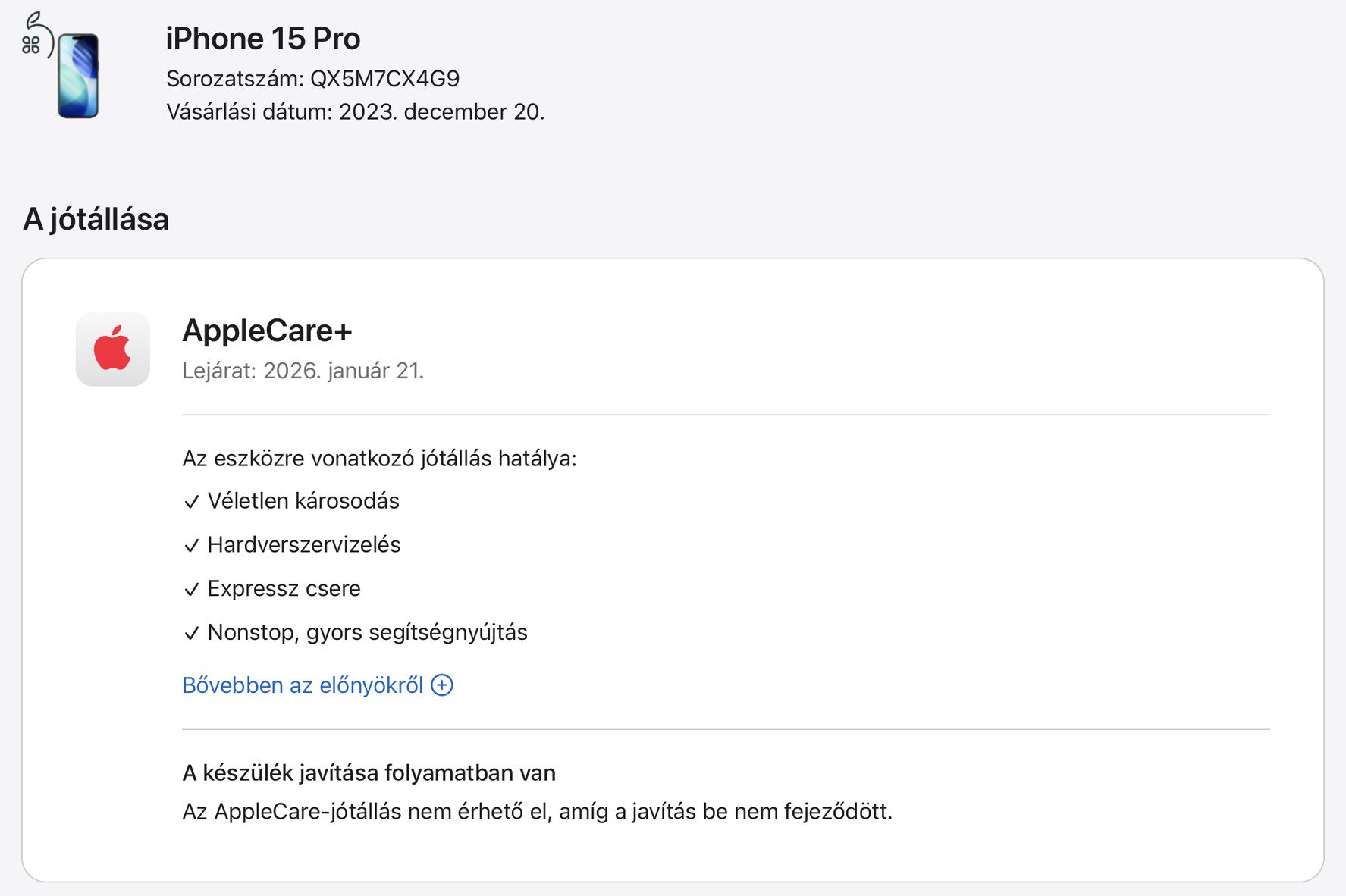This screenshot has height=896, width=1346.
Task: Click the checkmark next to Hardverszervizelés
Action: [x=192, y=546]
